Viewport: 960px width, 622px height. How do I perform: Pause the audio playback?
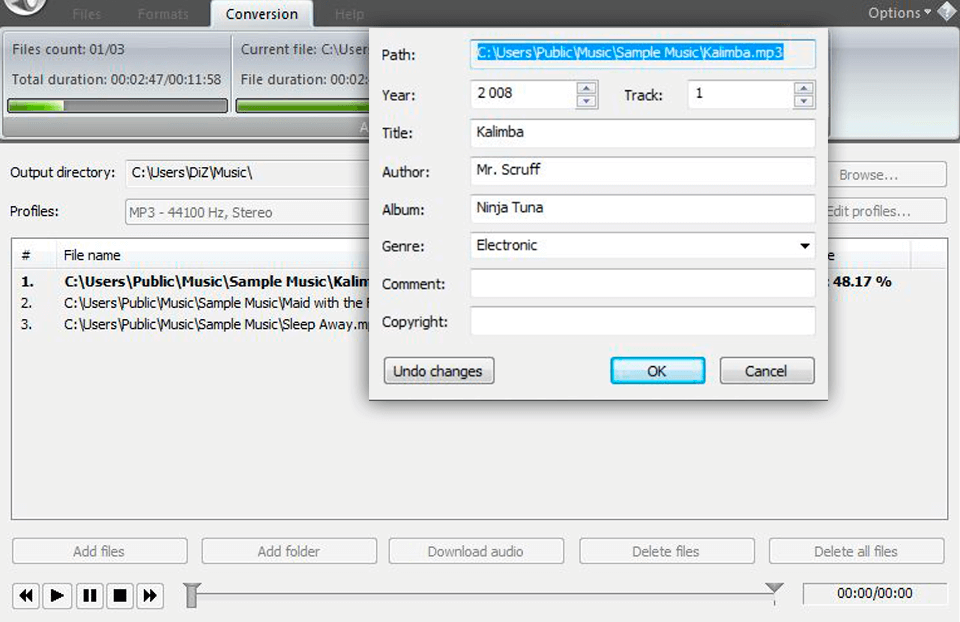click(88, 595)
